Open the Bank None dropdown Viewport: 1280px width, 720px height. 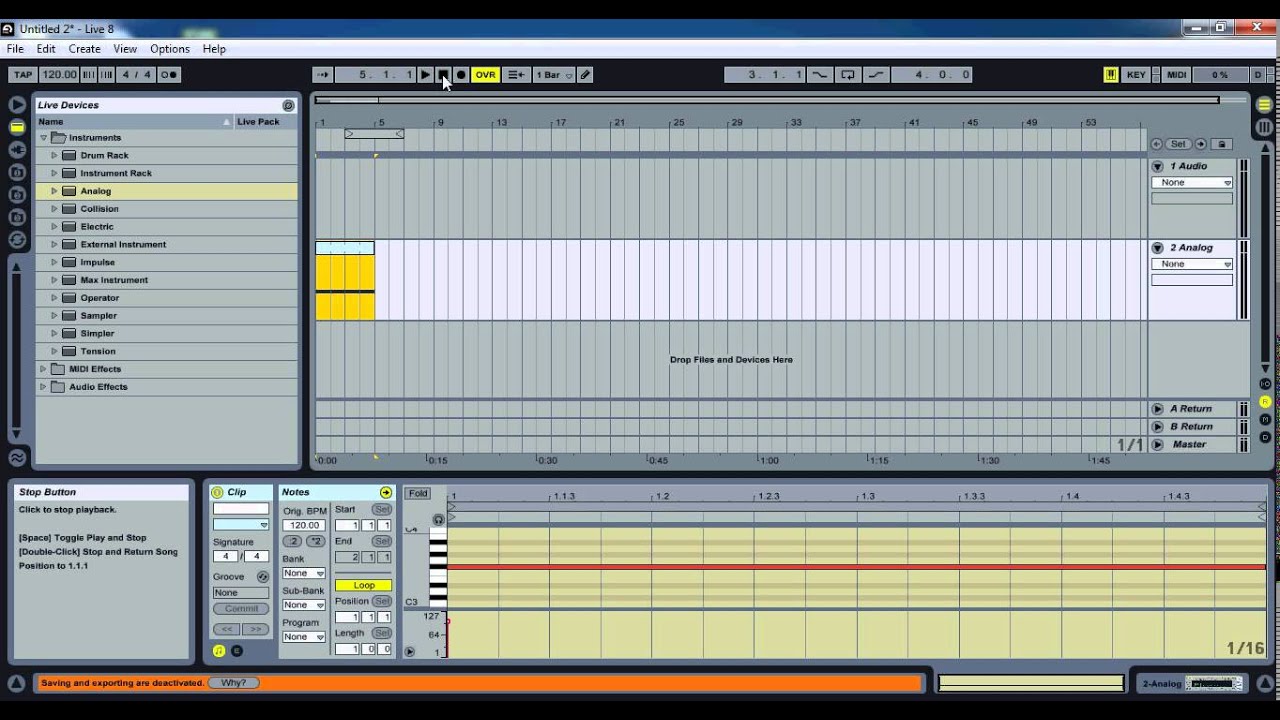pos(304,573)
